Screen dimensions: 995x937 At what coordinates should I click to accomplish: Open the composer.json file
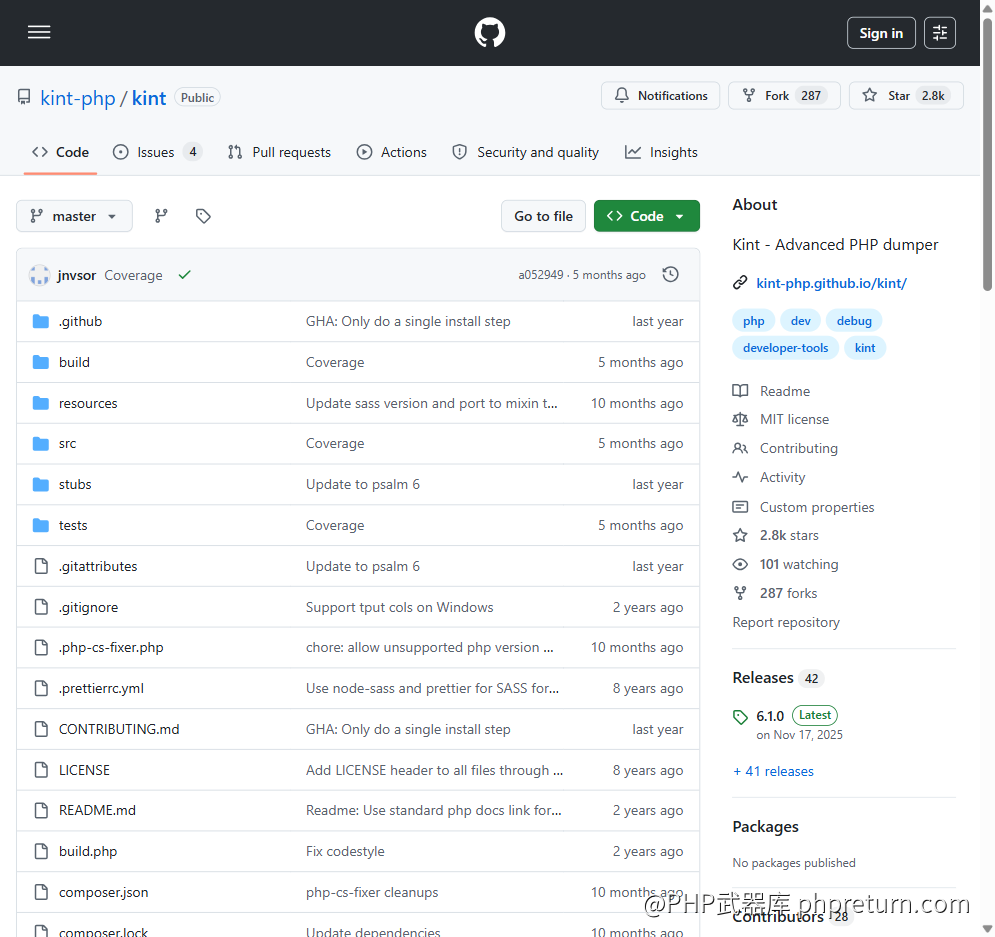coord(103,893)
